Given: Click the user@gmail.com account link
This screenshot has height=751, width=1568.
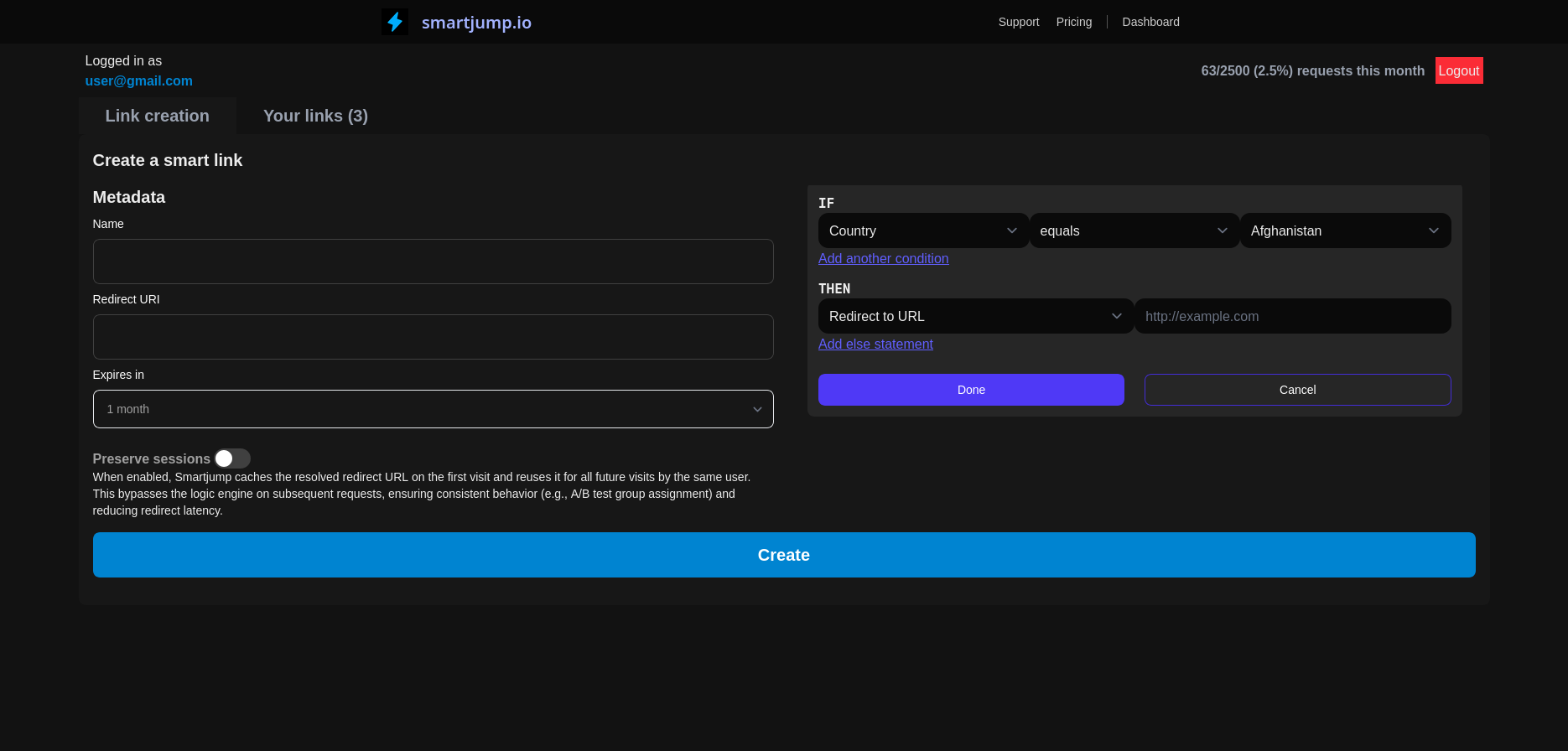Looking at the screenshot, I should tap(139, 80).
